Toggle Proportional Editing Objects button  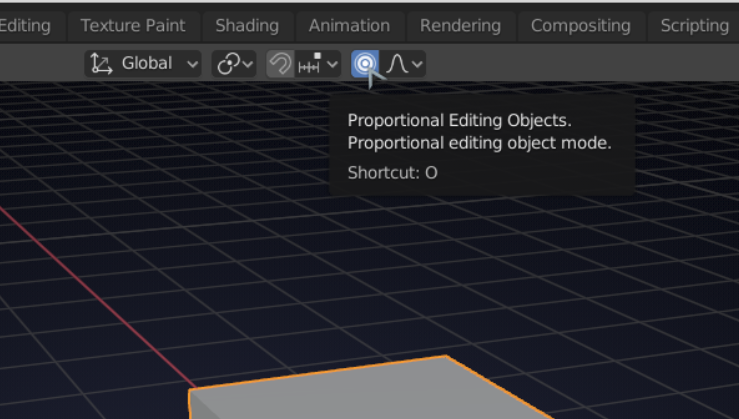(x=365, y=64)
